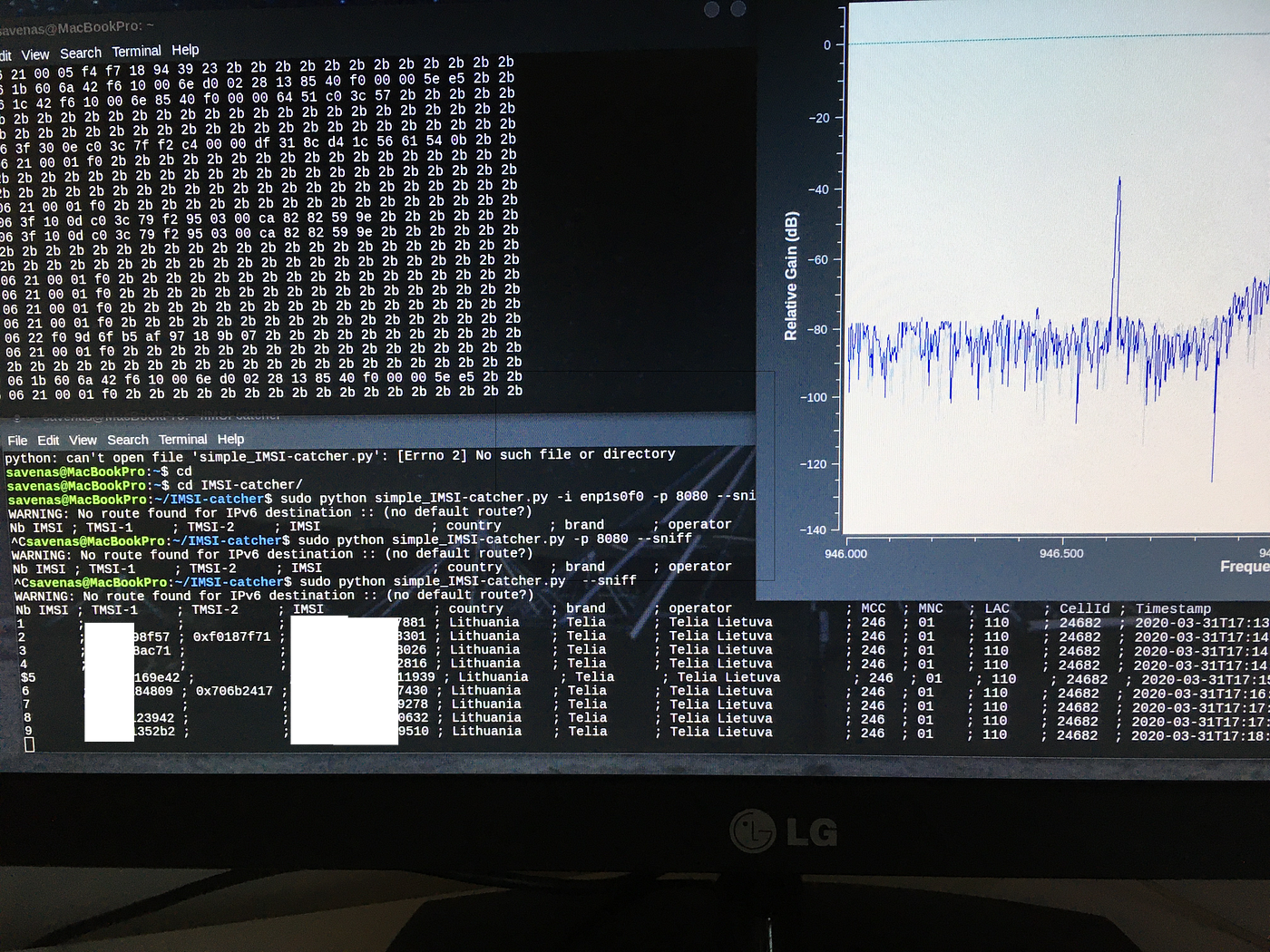Click CellId "24682" in row 9
The width and height of the screenshot is (1270, 952).
[x=1078, y=735]
